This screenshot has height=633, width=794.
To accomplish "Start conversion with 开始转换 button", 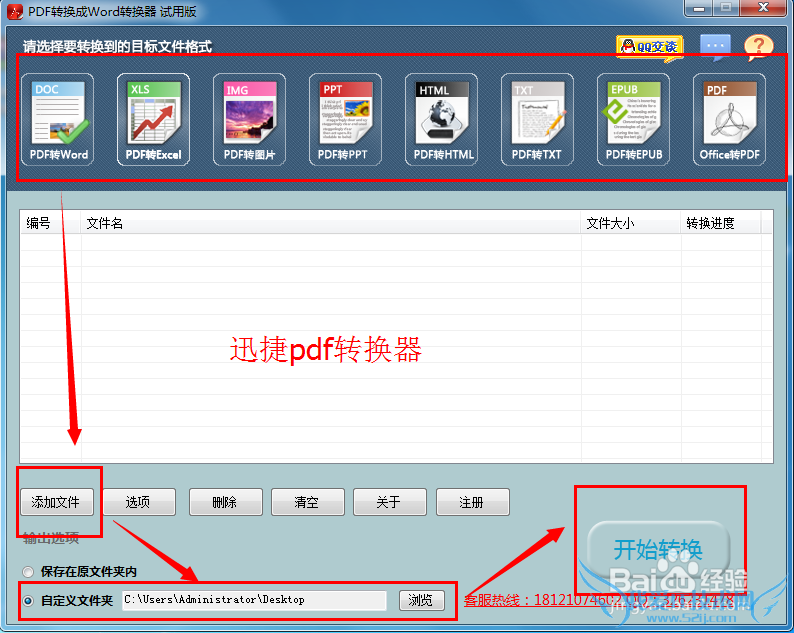I will (x=658, y=549).
